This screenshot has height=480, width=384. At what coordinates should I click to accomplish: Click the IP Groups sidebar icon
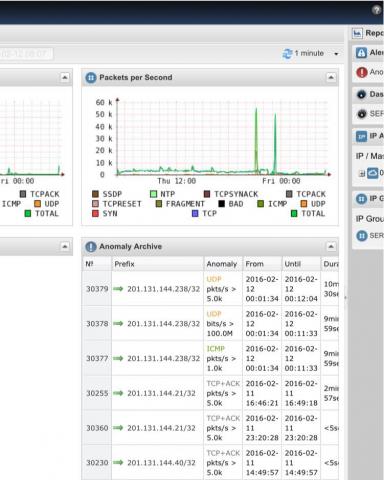click(x=361, y=199)
